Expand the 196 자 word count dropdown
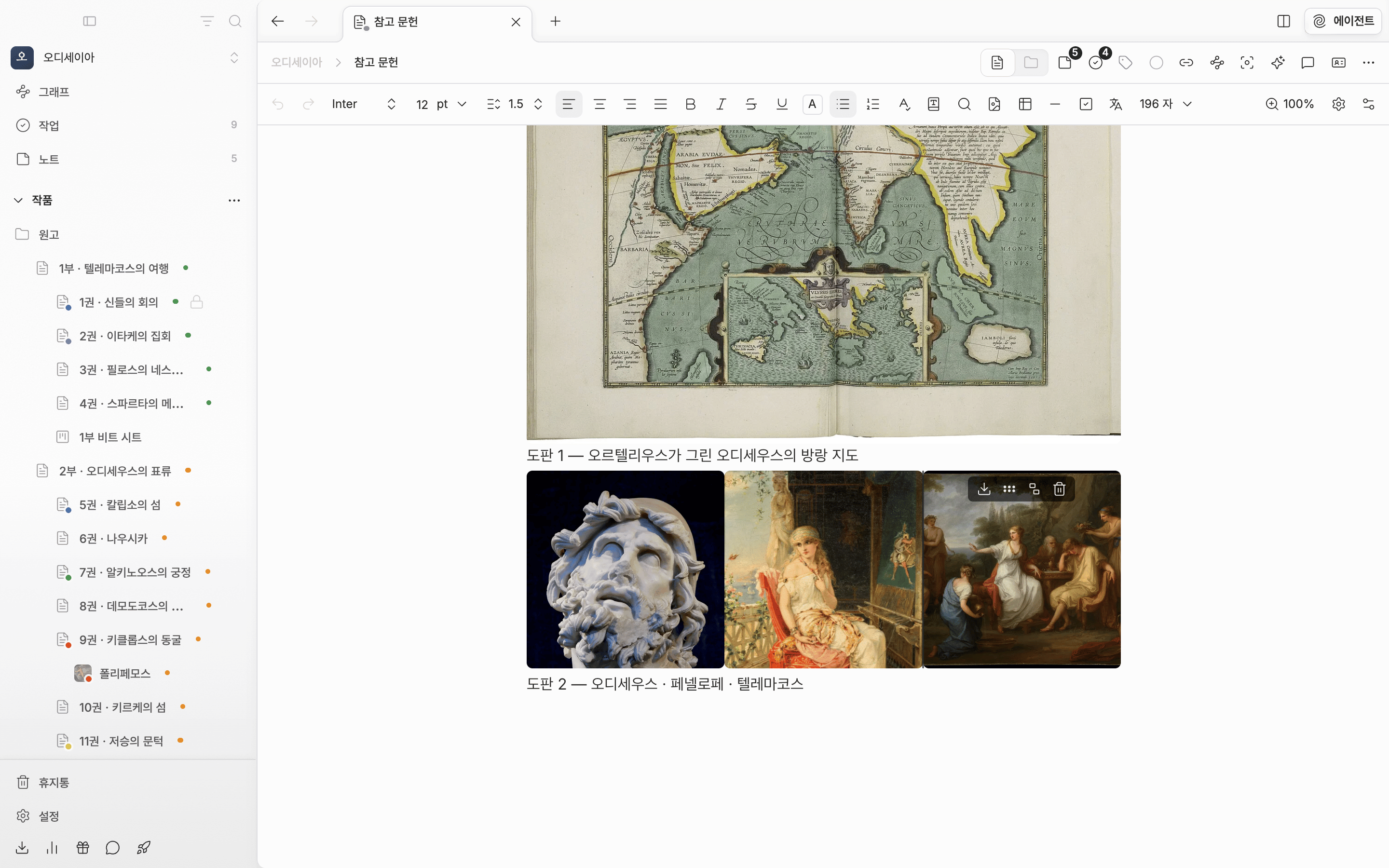The height and width of the screenshot is (868, 1389). [x=1165, y=104]
